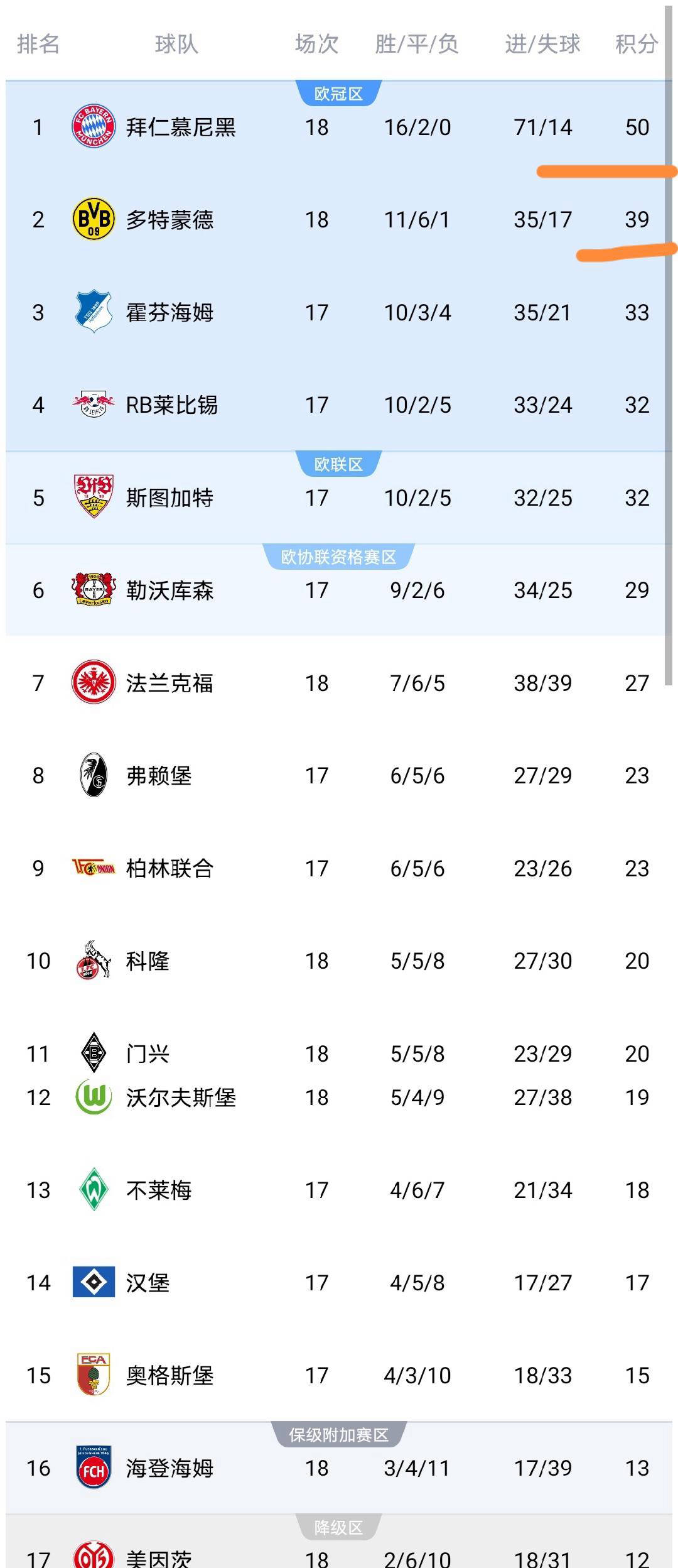Viewport: 678px width, 1568px height.
Task: Open the Heidenheim FCH logo
Action: click(94, 1467)
